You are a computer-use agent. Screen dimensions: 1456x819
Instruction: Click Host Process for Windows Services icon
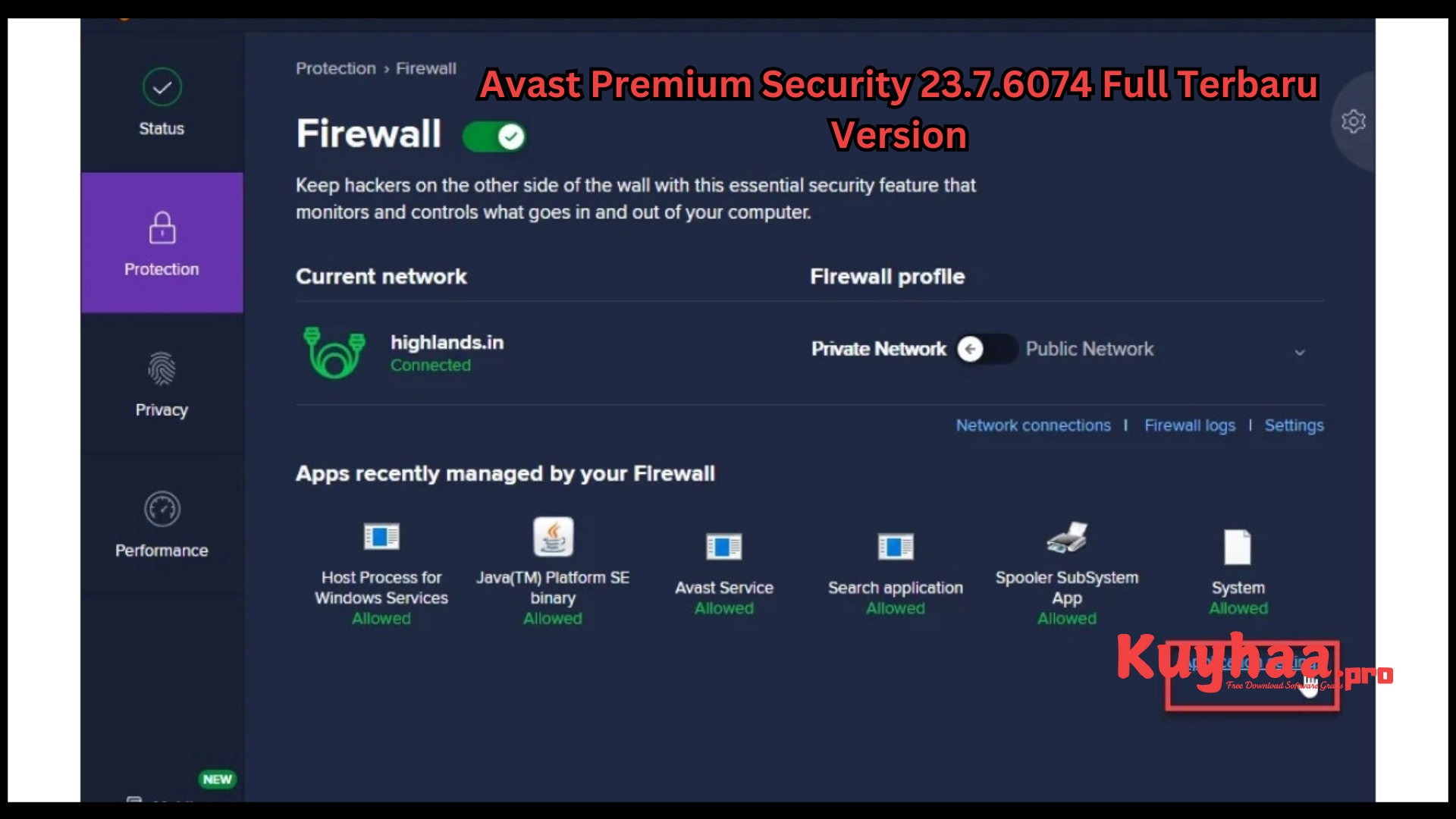click(381, 537)
